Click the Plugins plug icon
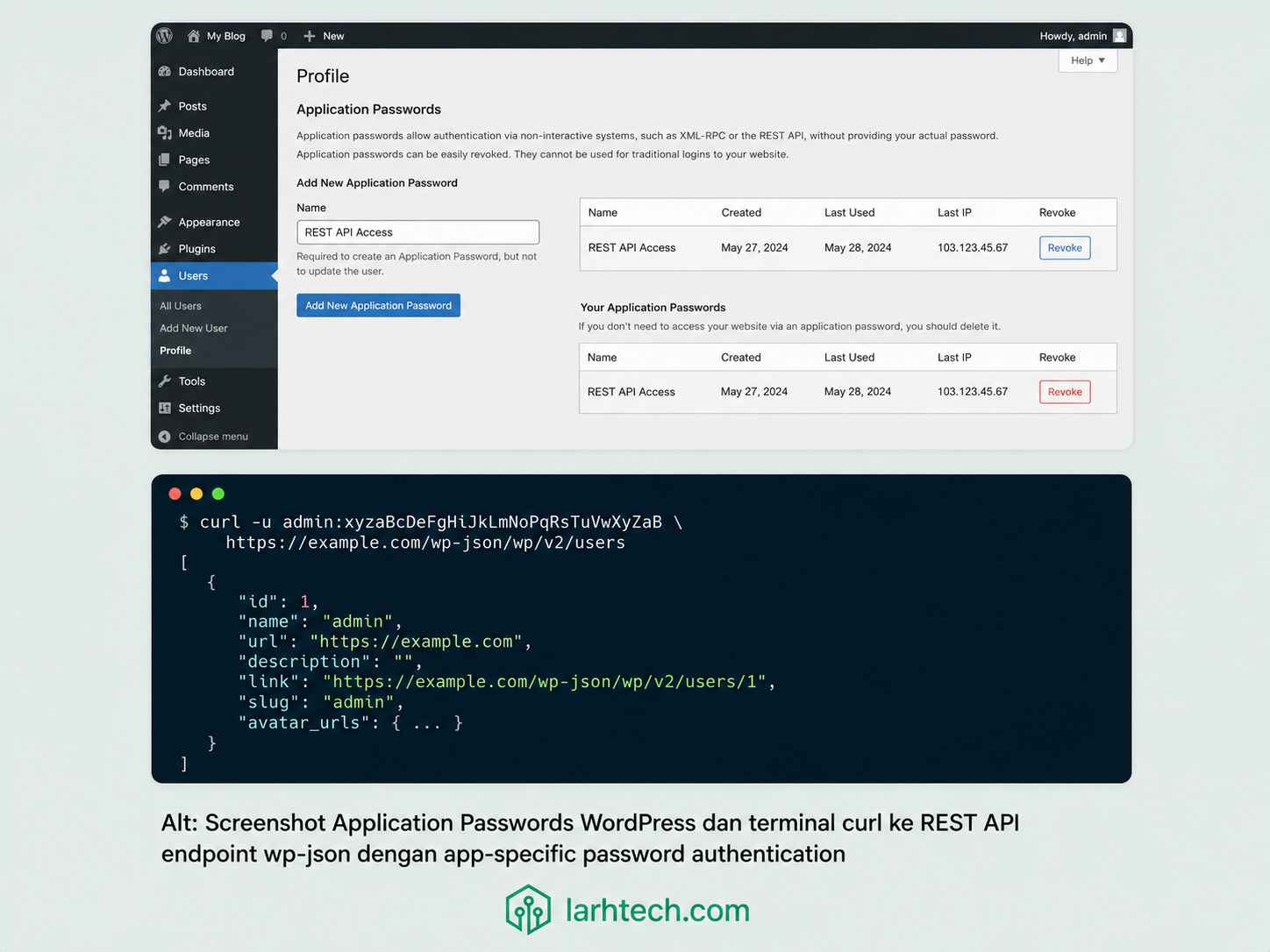Viewport: 1270px width, 952px height. coord(164,249)
